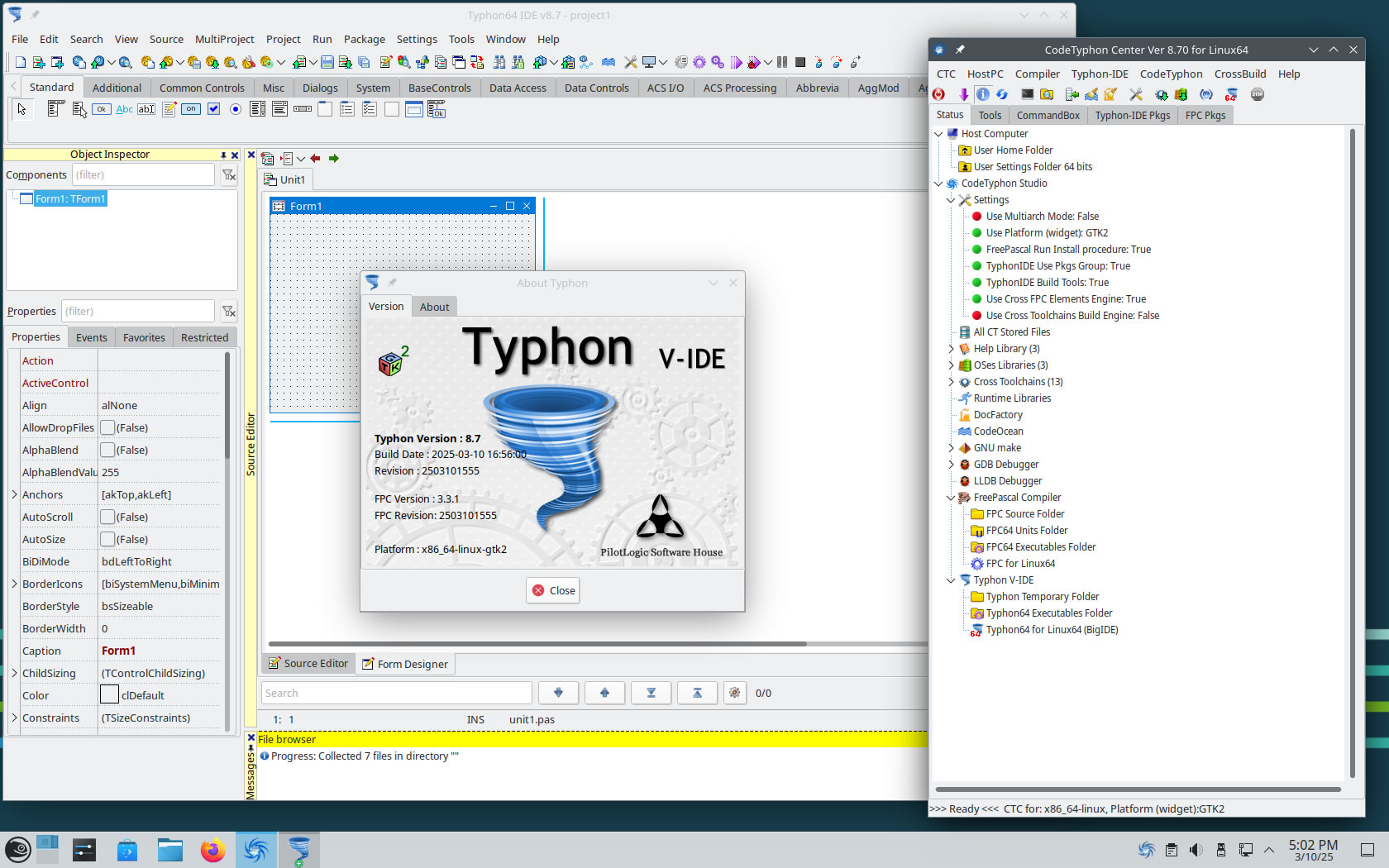Screen dimensions: 1389x868
Task: Expand the BorderIcons property
Action: (14, 584)
